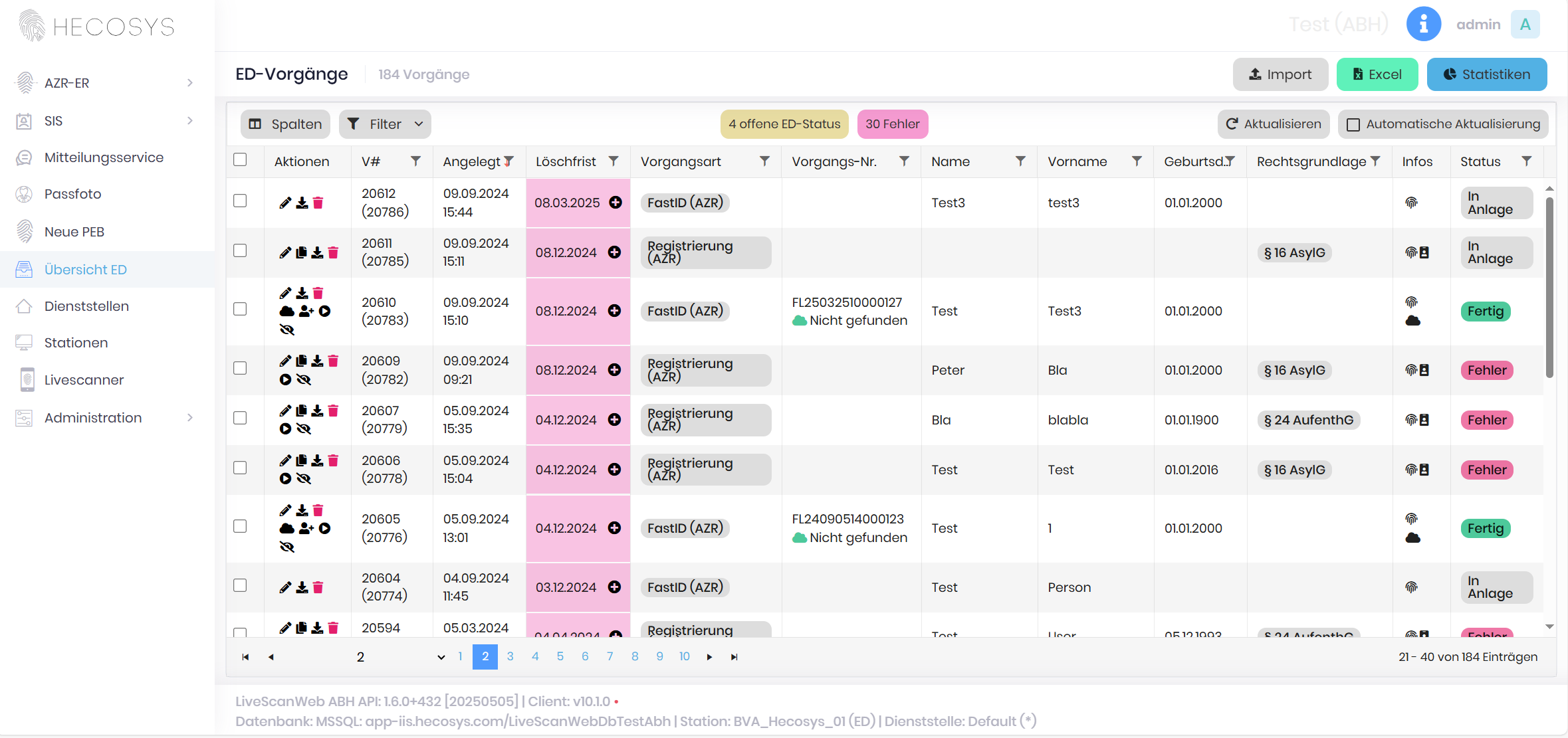
Task: Click the table's vertical scrollbar
Action: coord(1549,286)
